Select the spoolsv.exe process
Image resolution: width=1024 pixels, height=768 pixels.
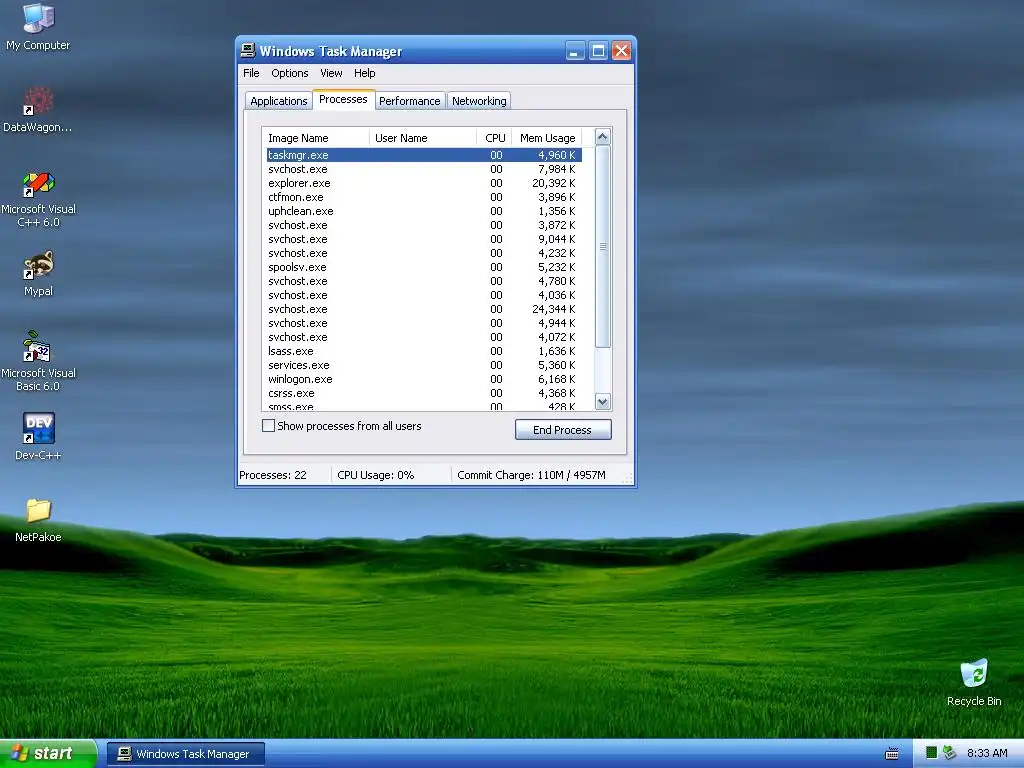pos(424,267)
